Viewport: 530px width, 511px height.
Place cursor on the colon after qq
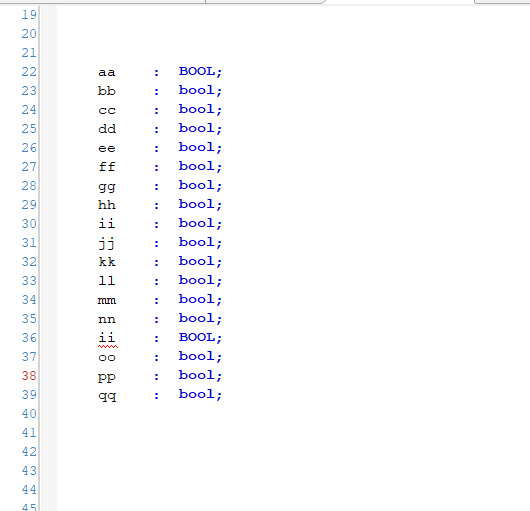point(156,395)
